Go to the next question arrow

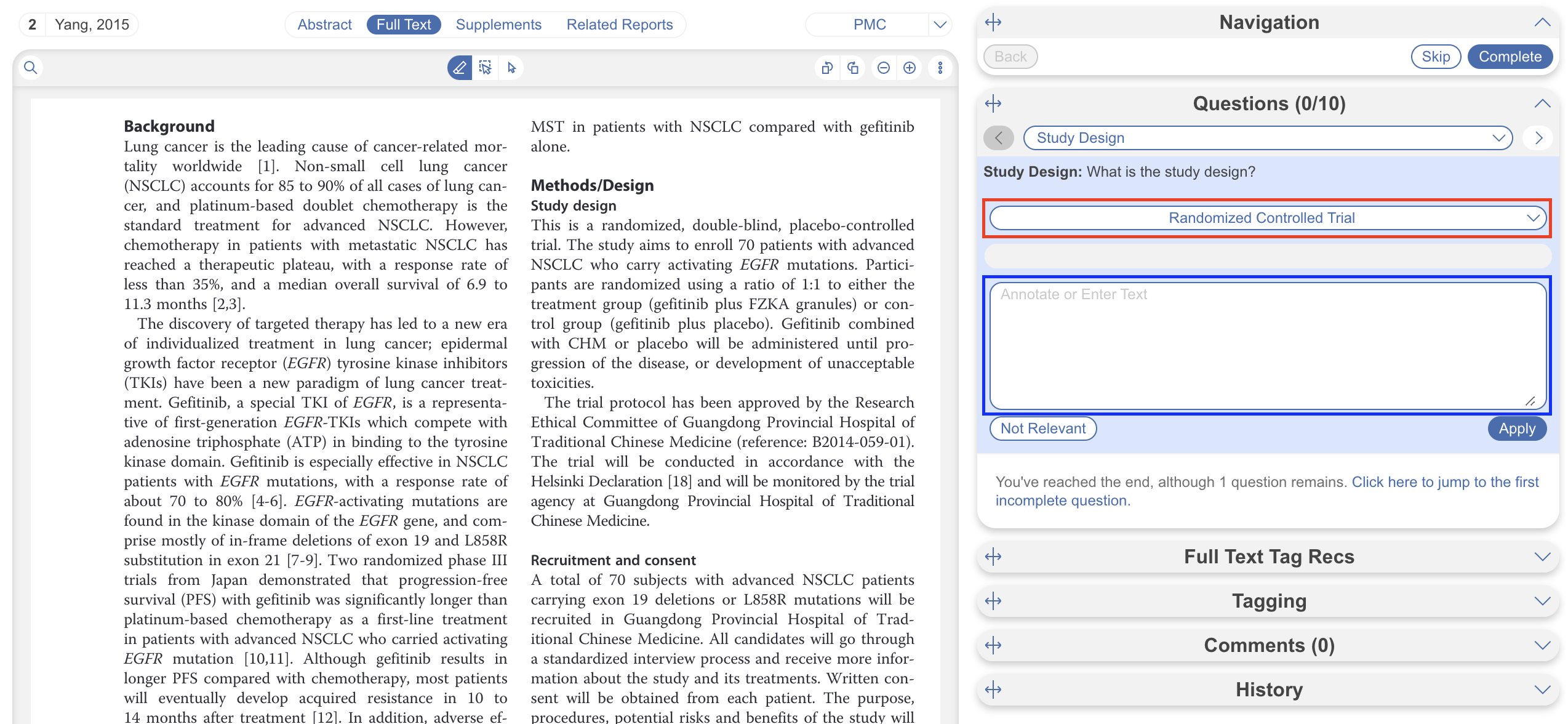coord(1538,138)
